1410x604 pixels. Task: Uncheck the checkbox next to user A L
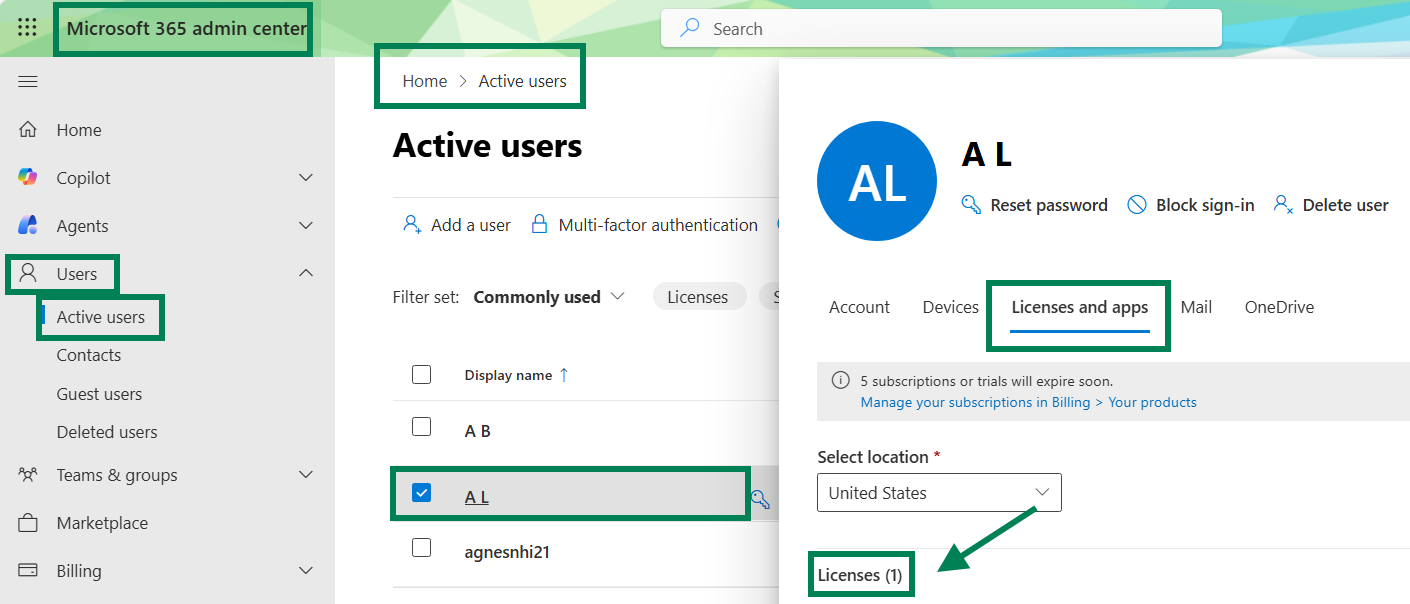(421, 493)
